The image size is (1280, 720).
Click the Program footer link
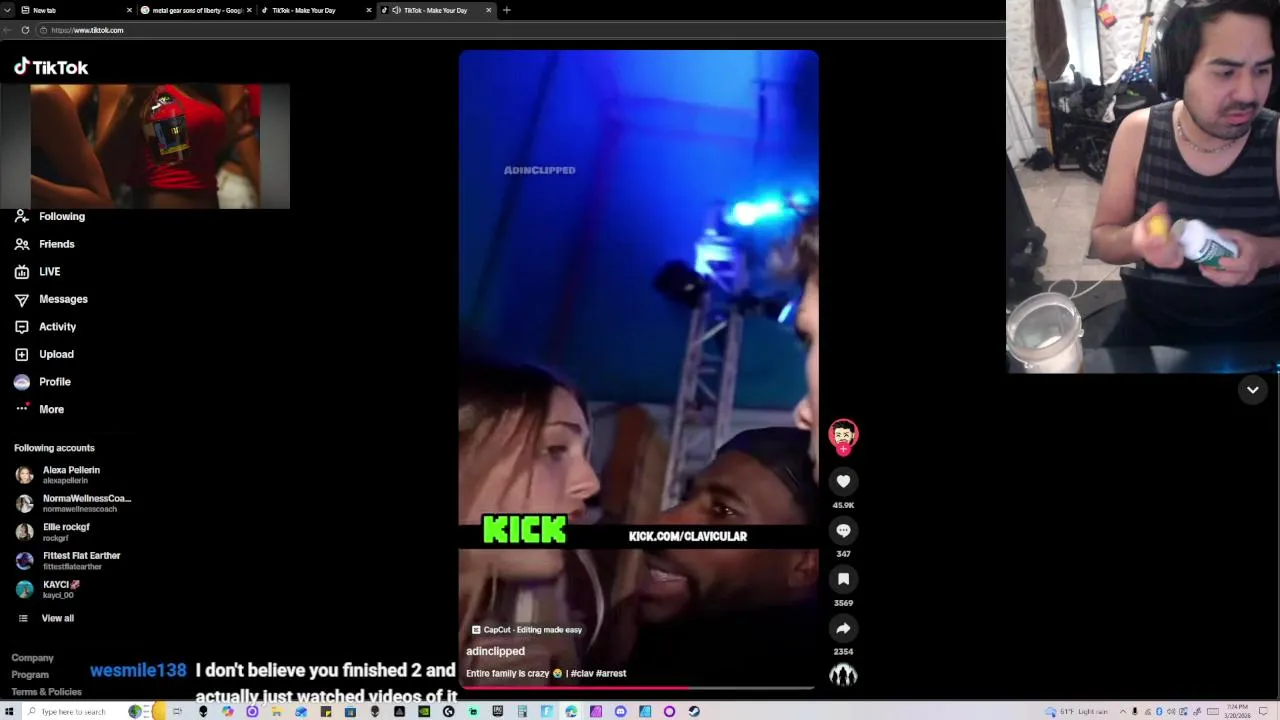pyautogui.click(x=30, y=675)
